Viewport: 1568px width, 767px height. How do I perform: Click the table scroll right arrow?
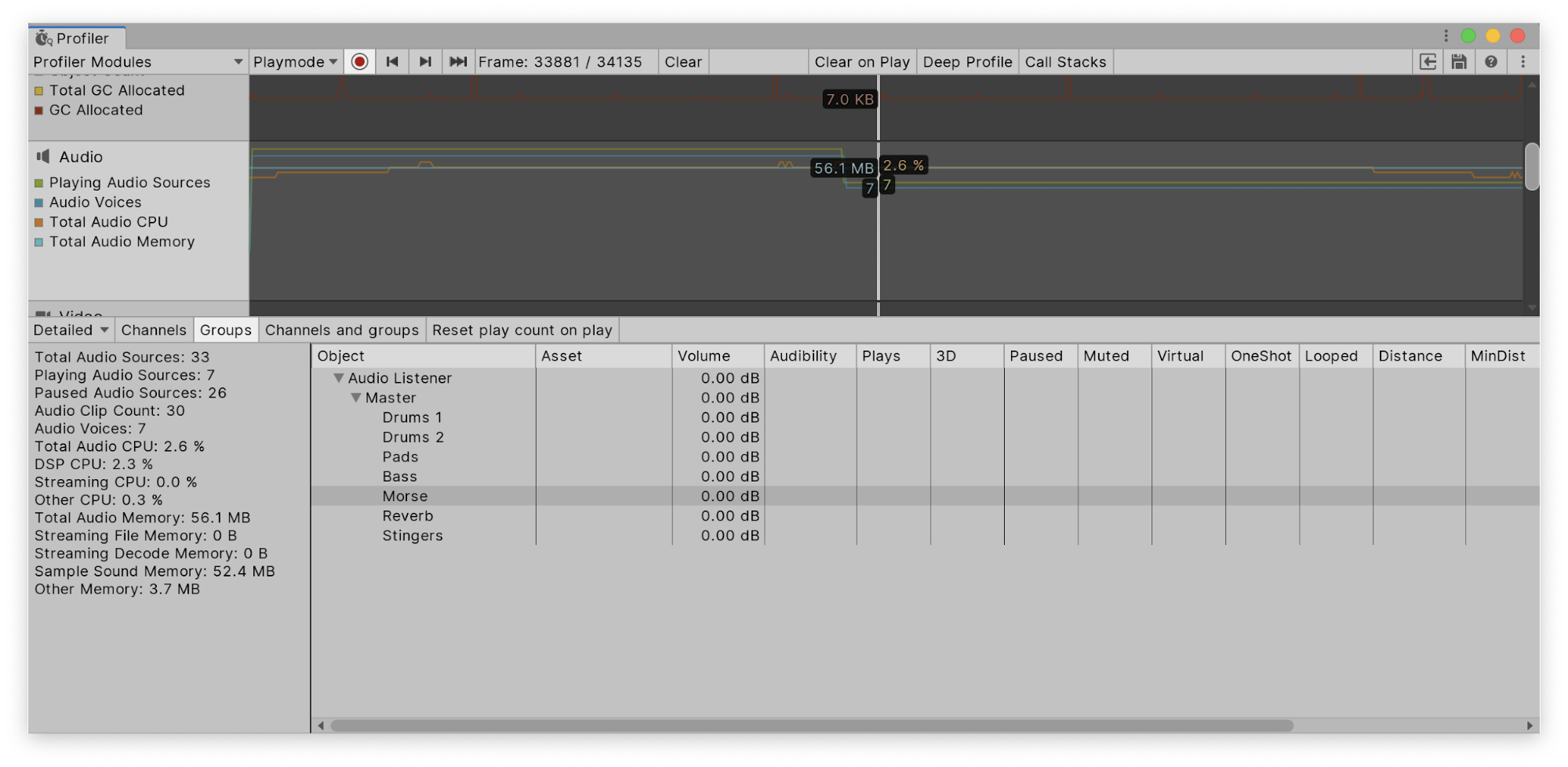click(1530, 726)
